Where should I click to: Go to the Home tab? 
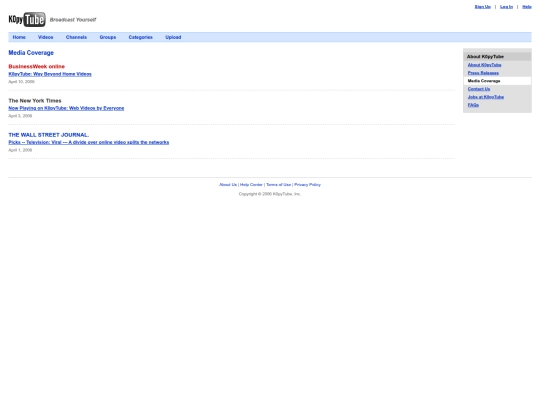coord(19,37)
